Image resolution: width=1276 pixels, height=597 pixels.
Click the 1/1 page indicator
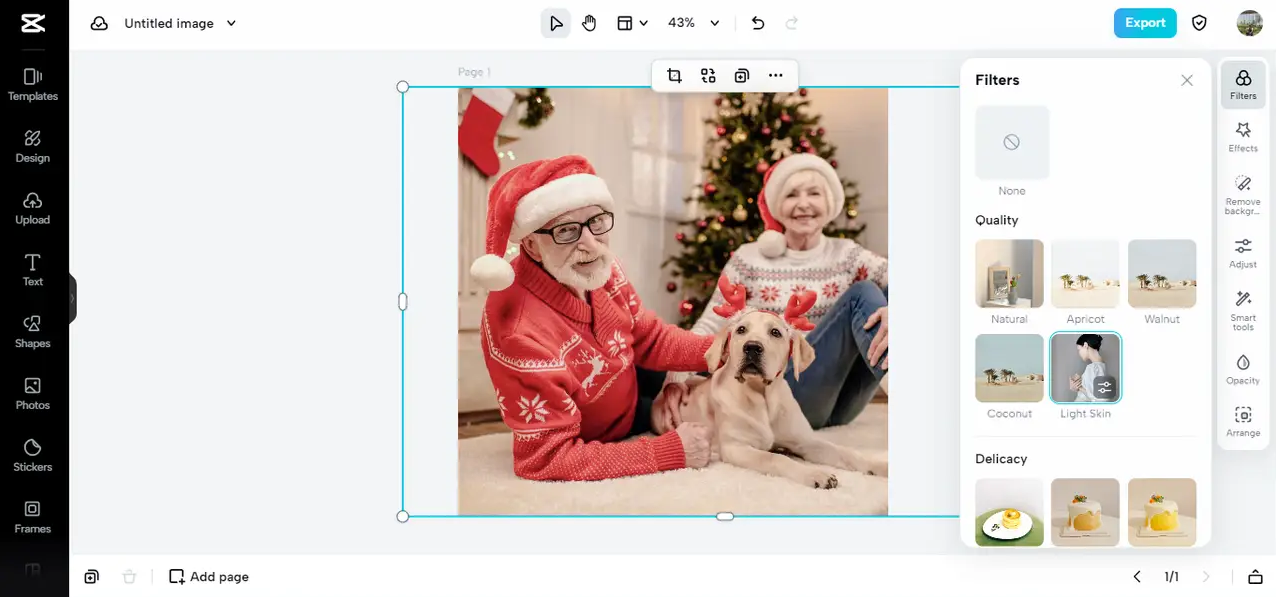pos(1171,577)
